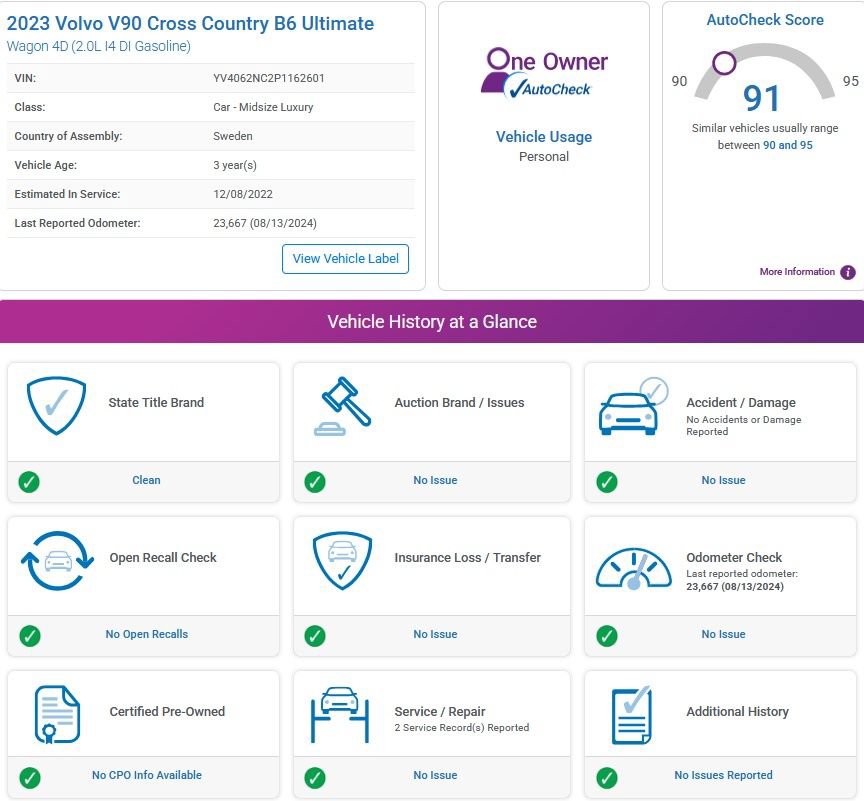
Task: Click green checkmark in Auction Brand card
Action: pos(315,481)
